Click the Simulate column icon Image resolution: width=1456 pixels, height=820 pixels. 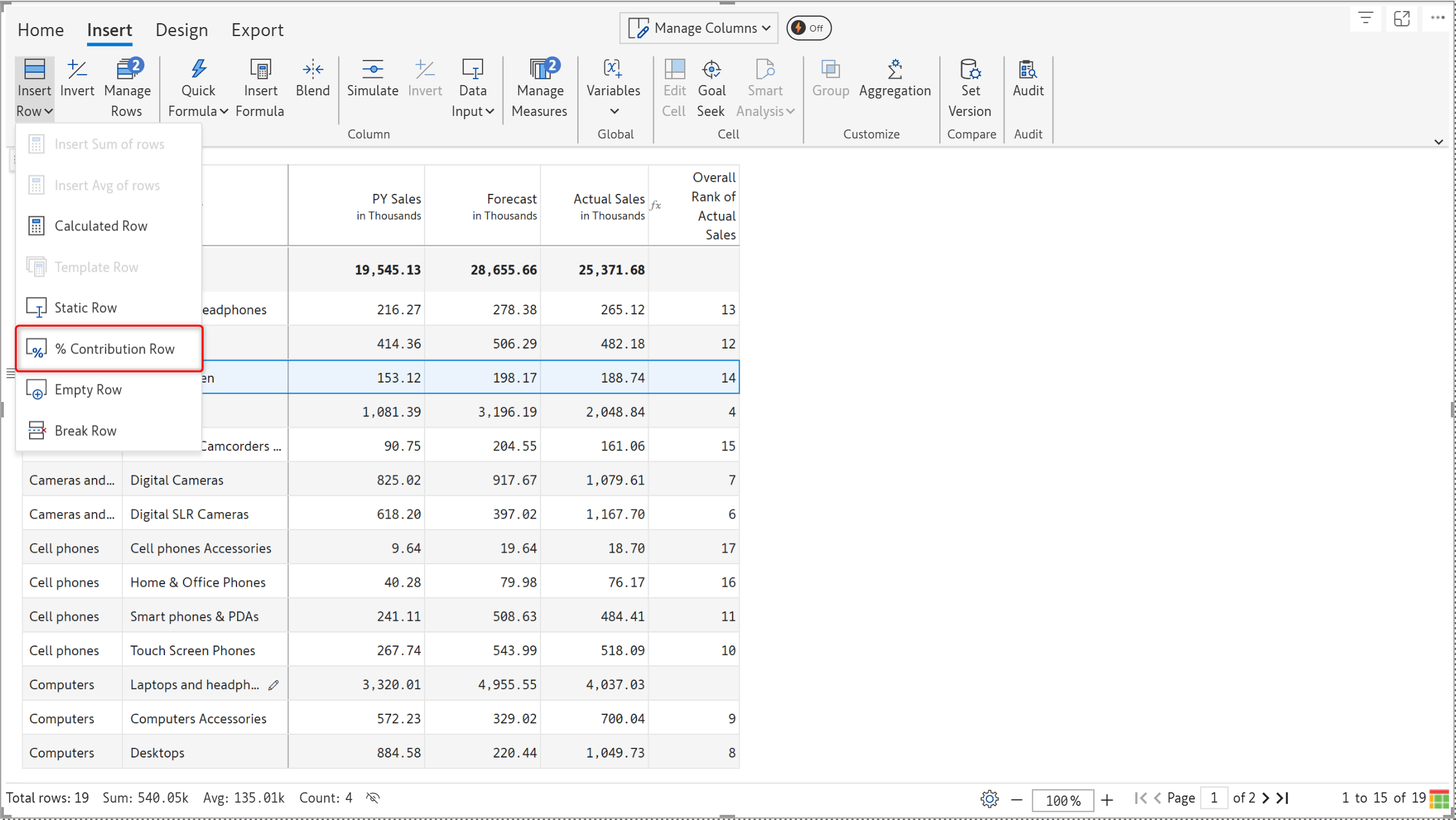372,70
